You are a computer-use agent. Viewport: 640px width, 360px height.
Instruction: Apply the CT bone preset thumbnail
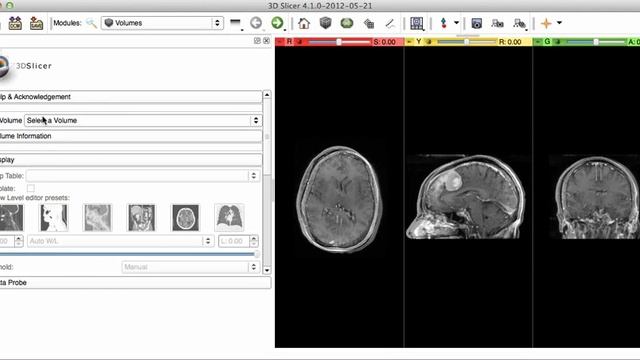click(11, 218)
